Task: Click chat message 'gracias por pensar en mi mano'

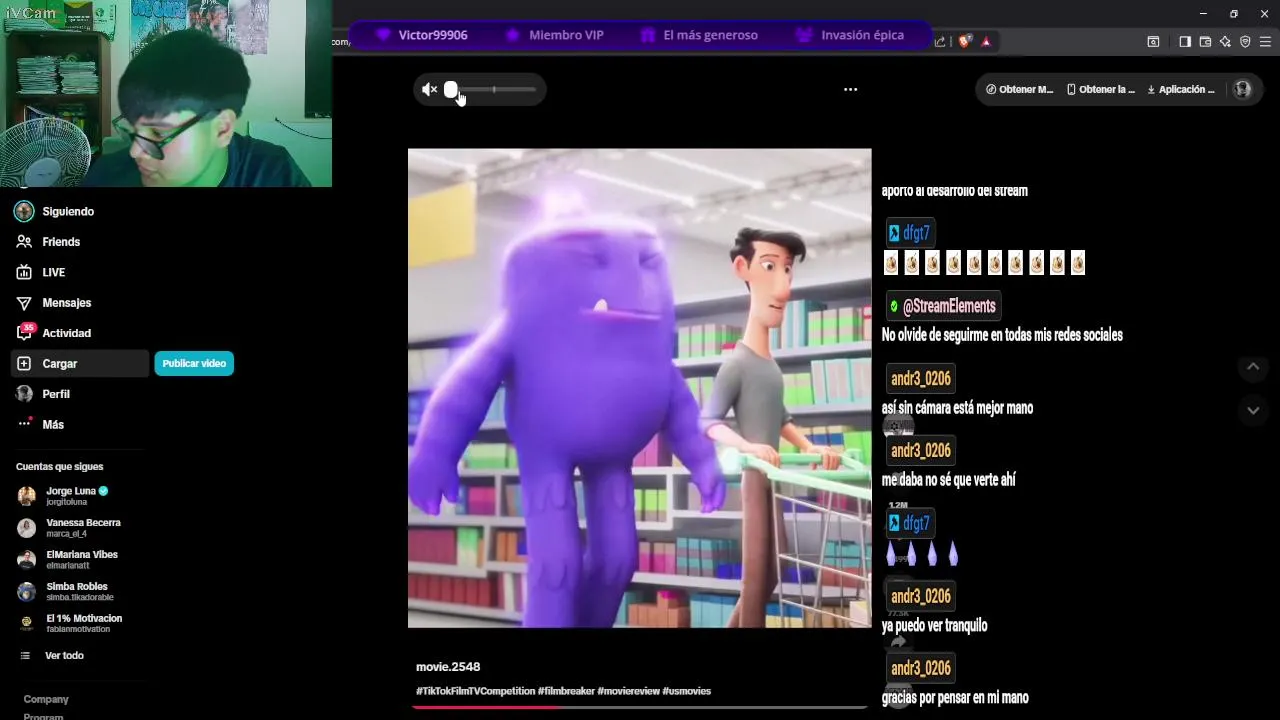Action: coord(955,698)
